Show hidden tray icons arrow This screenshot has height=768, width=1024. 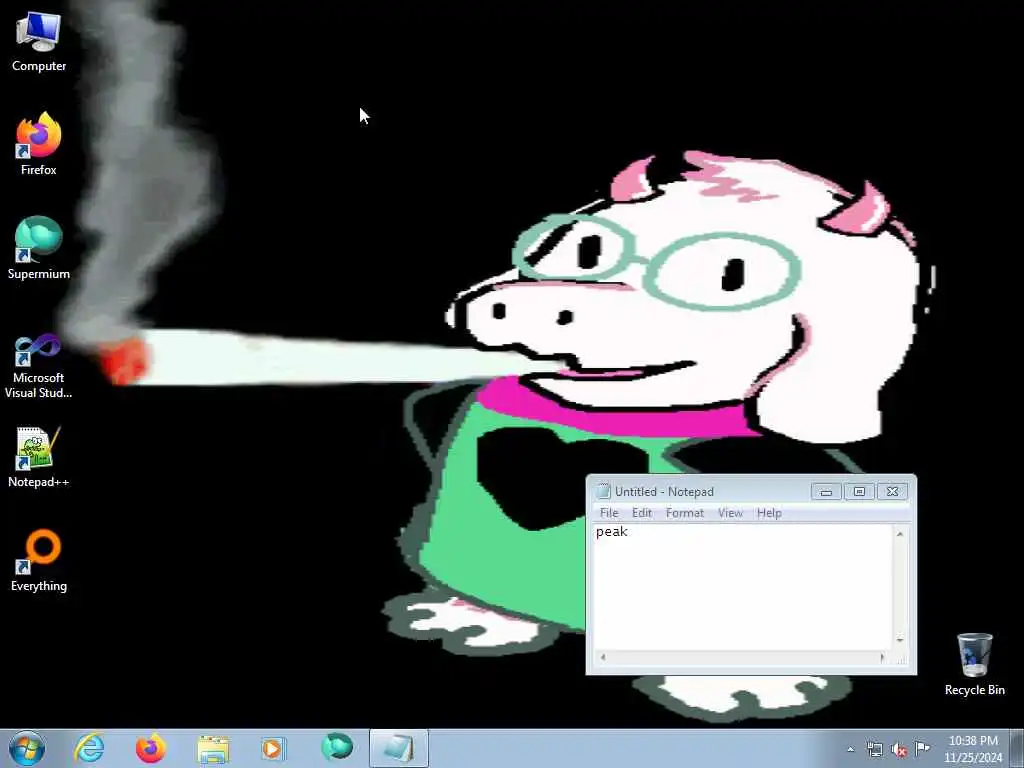(x=850, y=750)
